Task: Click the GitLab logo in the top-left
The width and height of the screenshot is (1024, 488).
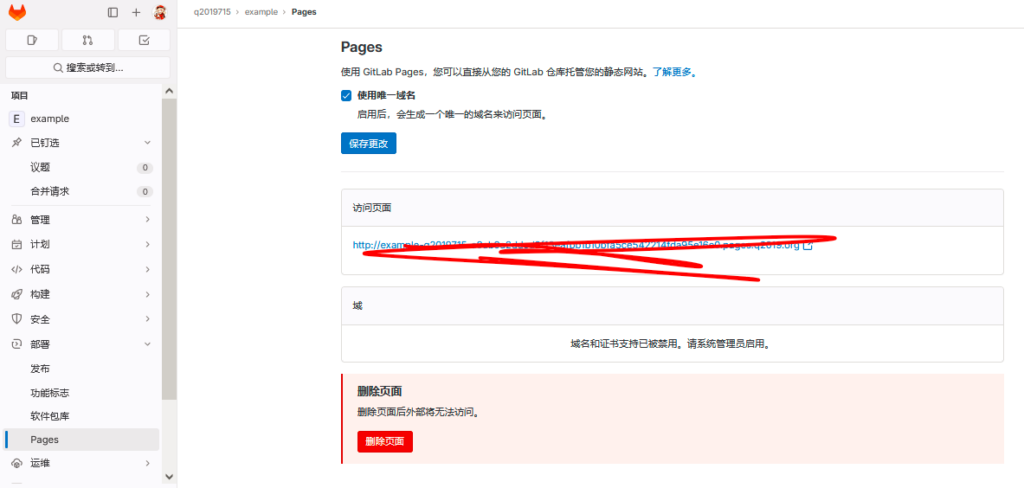Action: click(17, 13)
